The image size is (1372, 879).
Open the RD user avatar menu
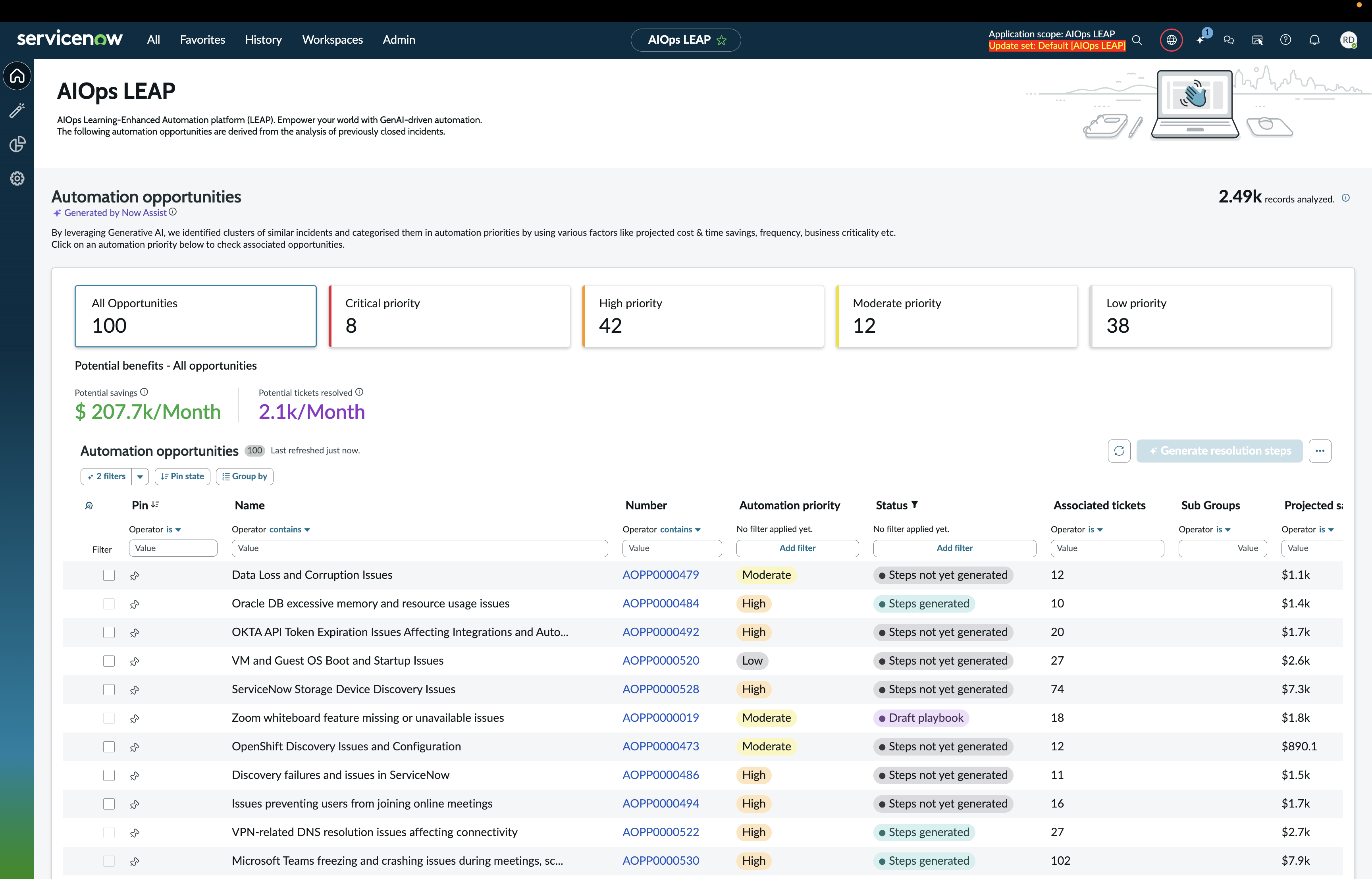1348,40
